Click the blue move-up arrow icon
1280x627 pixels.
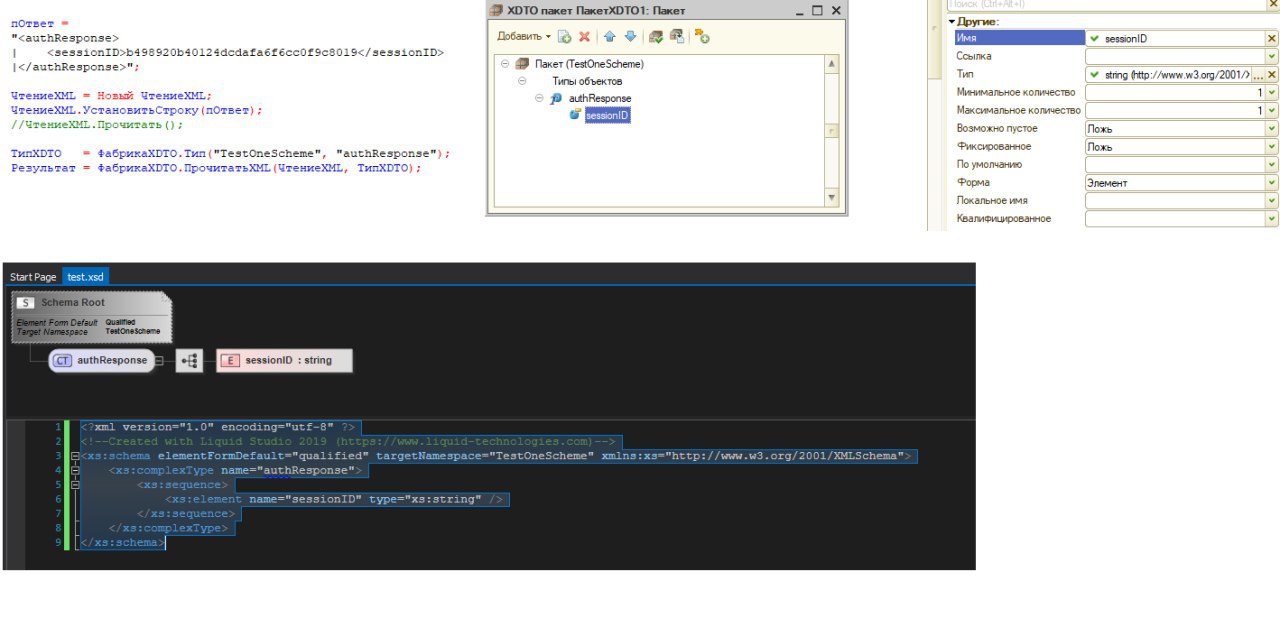[609, 37]
